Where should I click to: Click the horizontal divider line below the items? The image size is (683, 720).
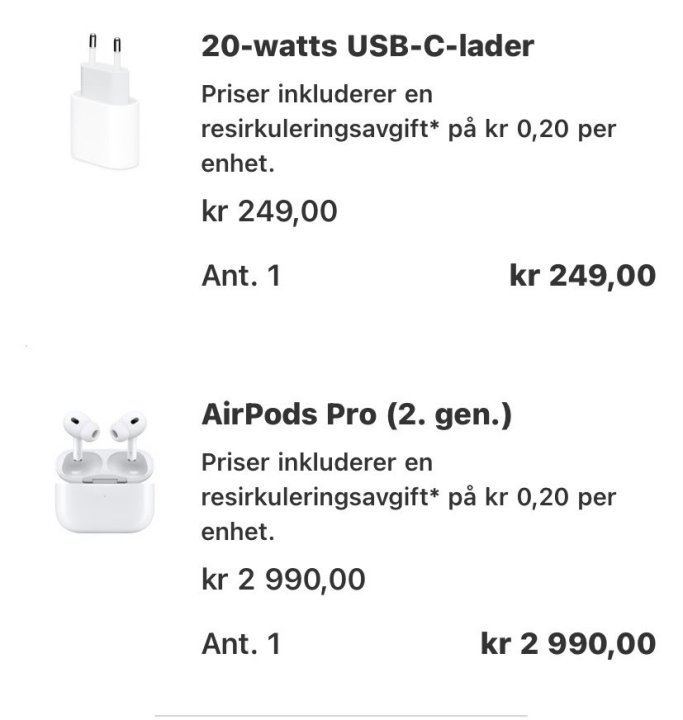click(x=340, y=715)
